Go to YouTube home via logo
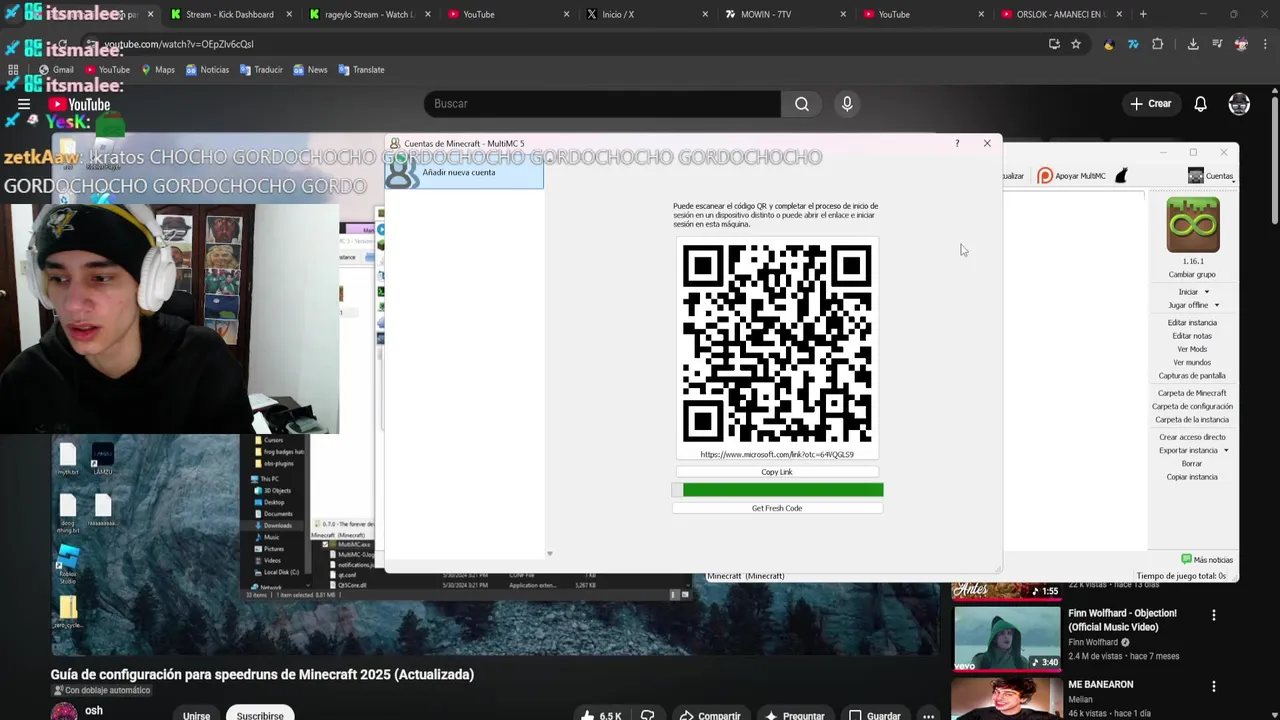 pyautogui.click(x=79, y=104)
